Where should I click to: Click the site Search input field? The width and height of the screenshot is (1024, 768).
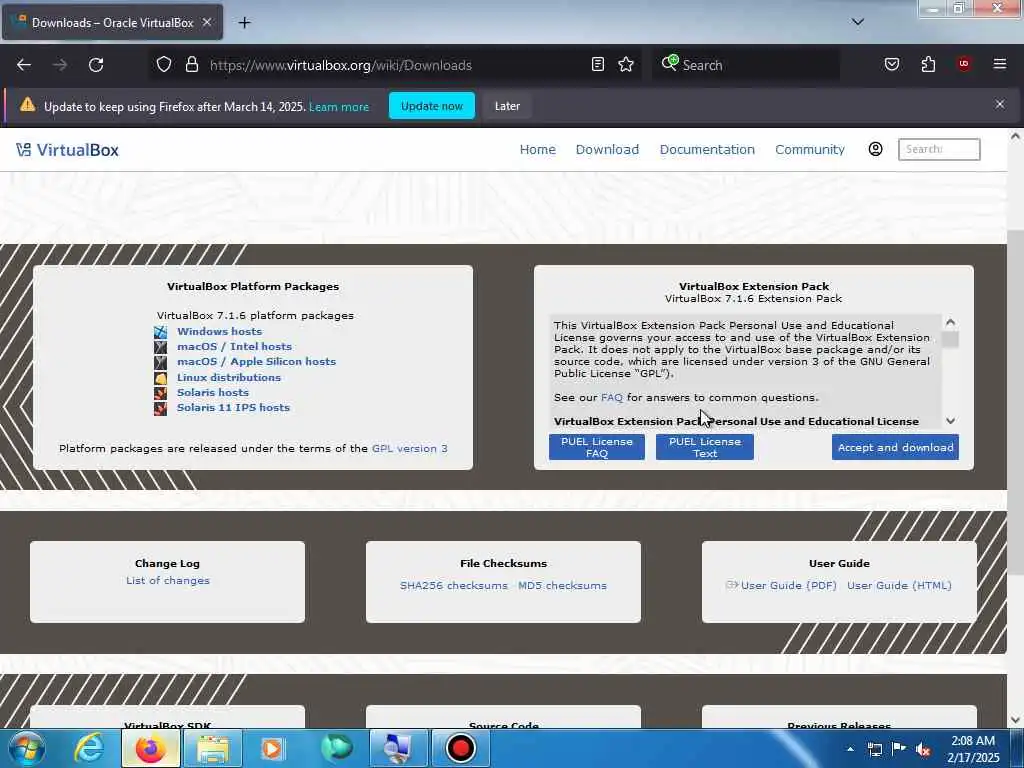point(939,150)
